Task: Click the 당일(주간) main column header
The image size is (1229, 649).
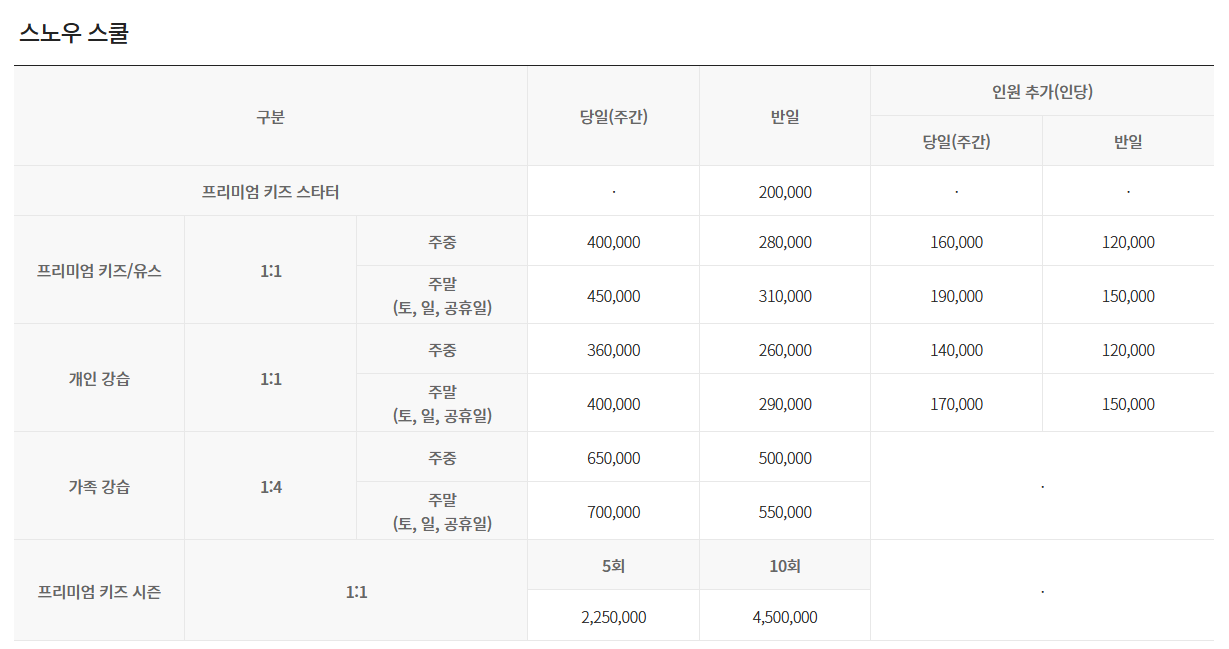Action: (x=613, y=115)
